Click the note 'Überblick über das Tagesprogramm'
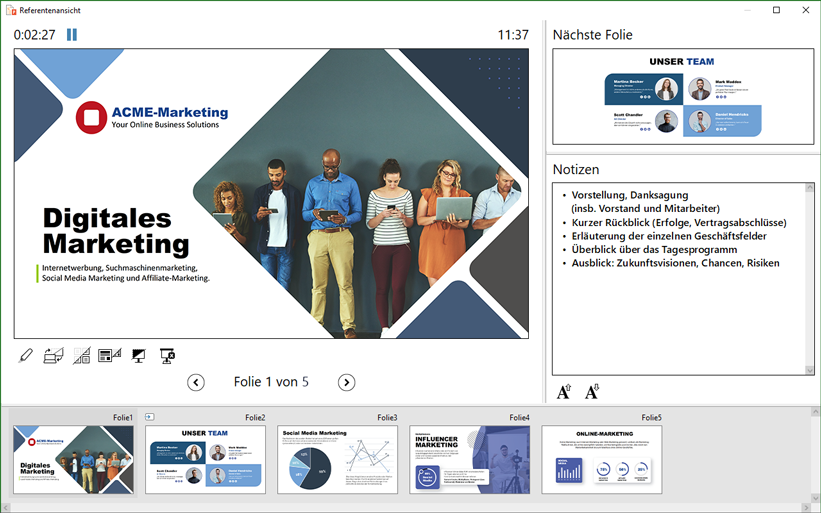821x513 pixels. [654, 250]
